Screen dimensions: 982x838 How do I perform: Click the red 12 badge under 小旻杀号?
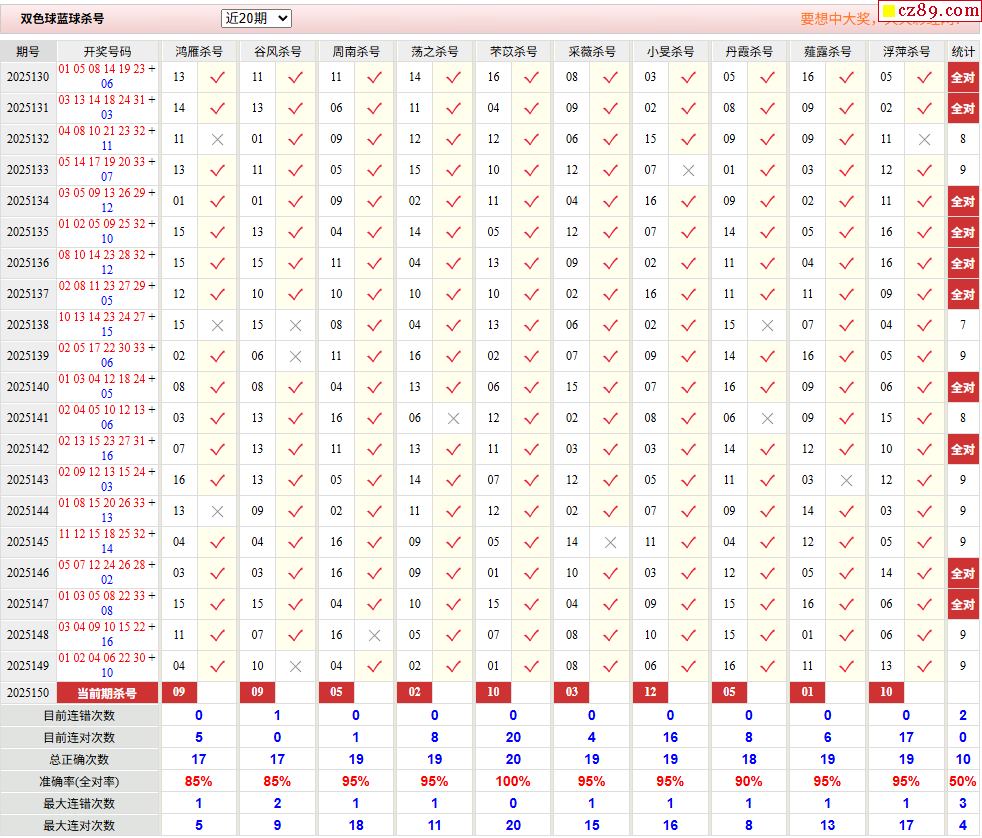click(651, 693)
